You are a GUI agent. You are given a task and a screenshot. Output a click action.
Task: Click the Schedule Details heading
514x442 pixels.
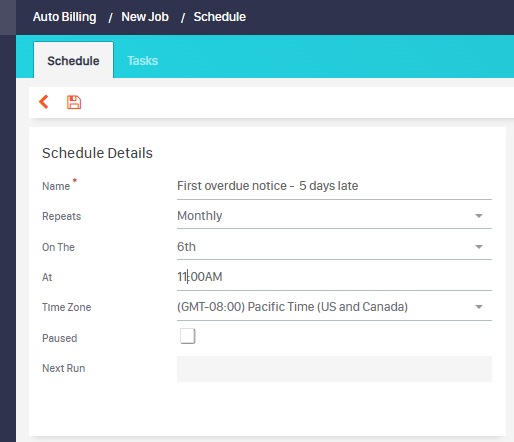tap(97, 153)
